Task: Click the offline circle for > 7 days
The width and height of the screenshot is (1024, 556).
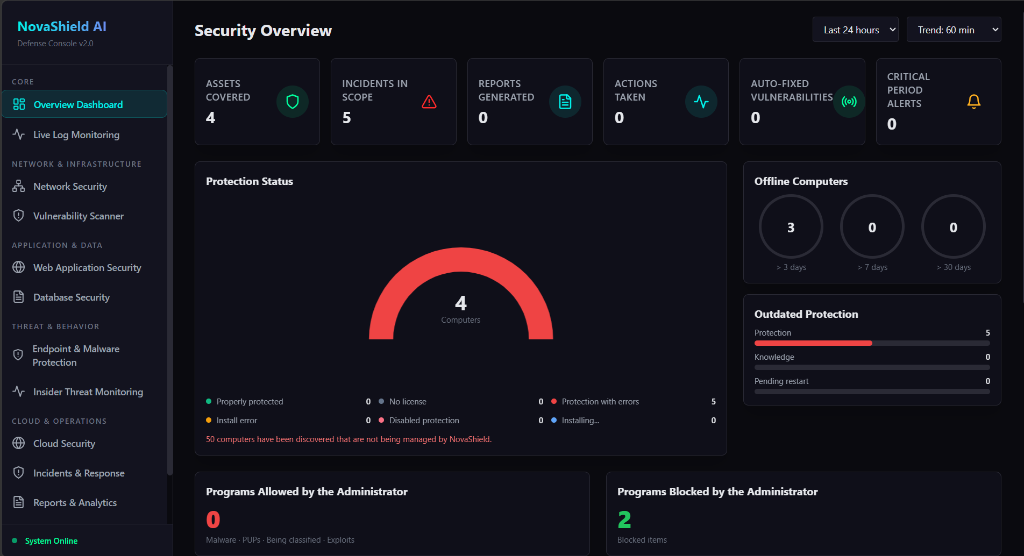Action: click(x=872, y=227)
